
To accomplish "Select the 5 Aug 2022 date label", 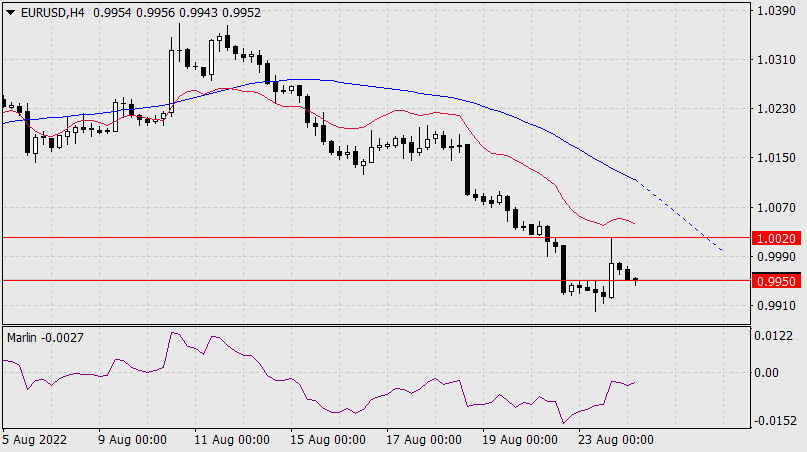I will (34, 440).
